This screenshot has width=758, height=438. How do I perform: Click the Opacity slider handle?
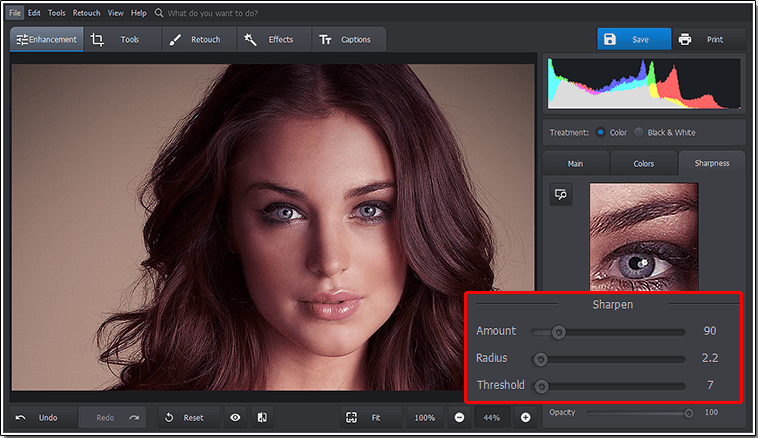point(689,413)
